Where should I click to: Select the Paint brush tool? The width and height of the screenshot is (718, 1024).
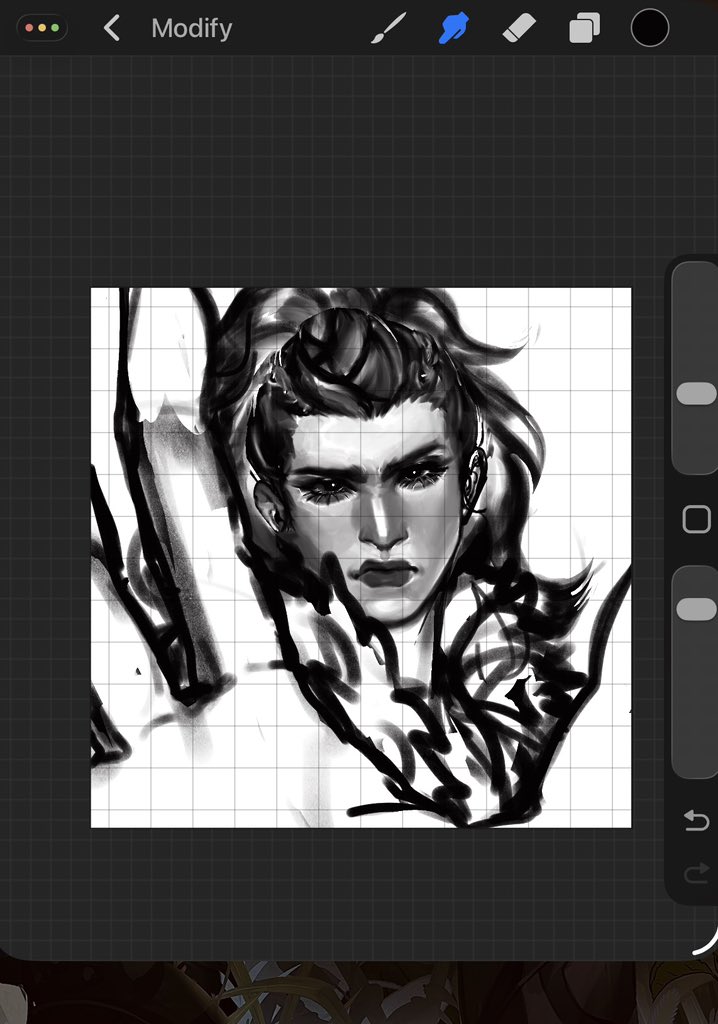tap(389, 28)
